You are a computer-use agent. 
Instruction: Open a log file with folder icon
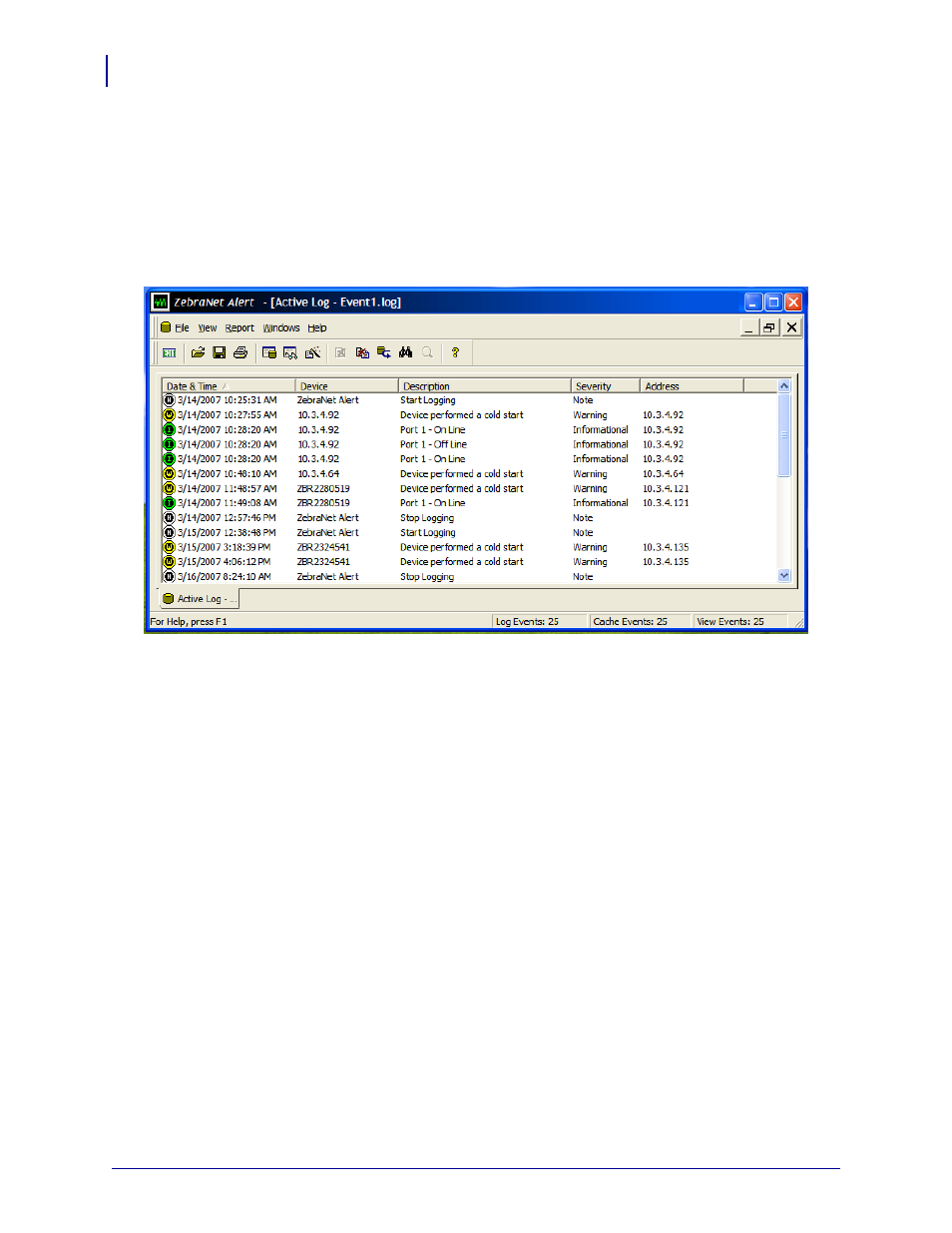[x=198, y=352]
